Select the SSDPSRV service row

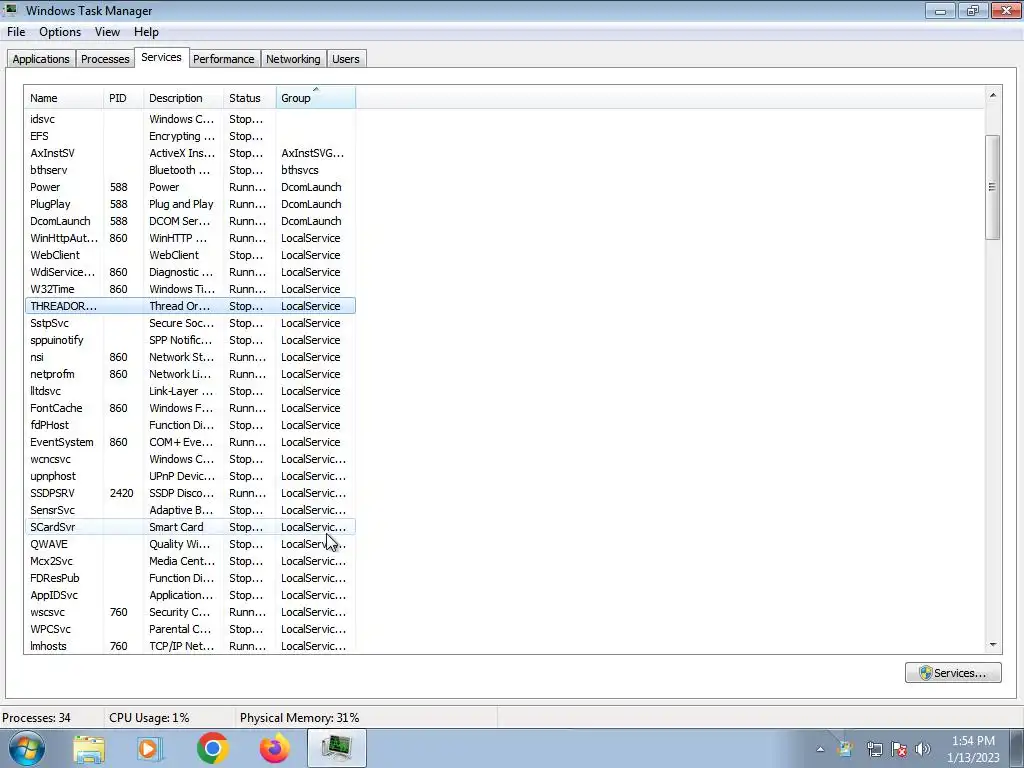tap(190, 492)
